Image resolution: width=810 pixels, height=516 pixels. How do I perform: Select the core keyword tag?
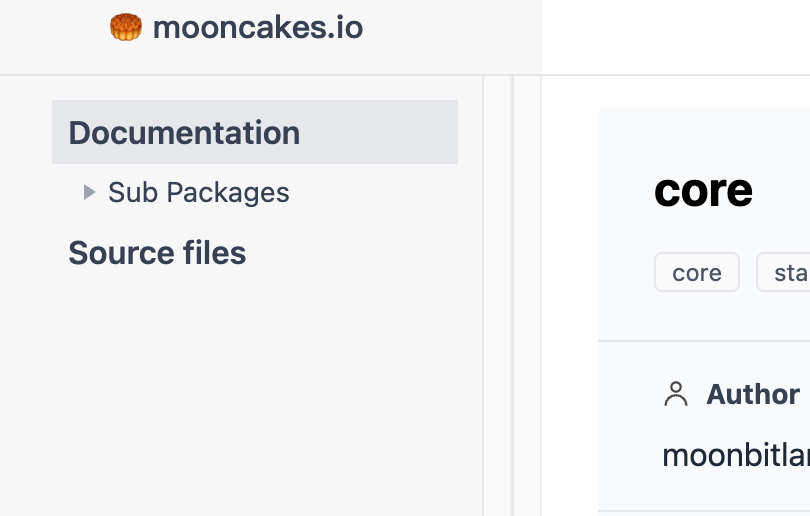697,272
